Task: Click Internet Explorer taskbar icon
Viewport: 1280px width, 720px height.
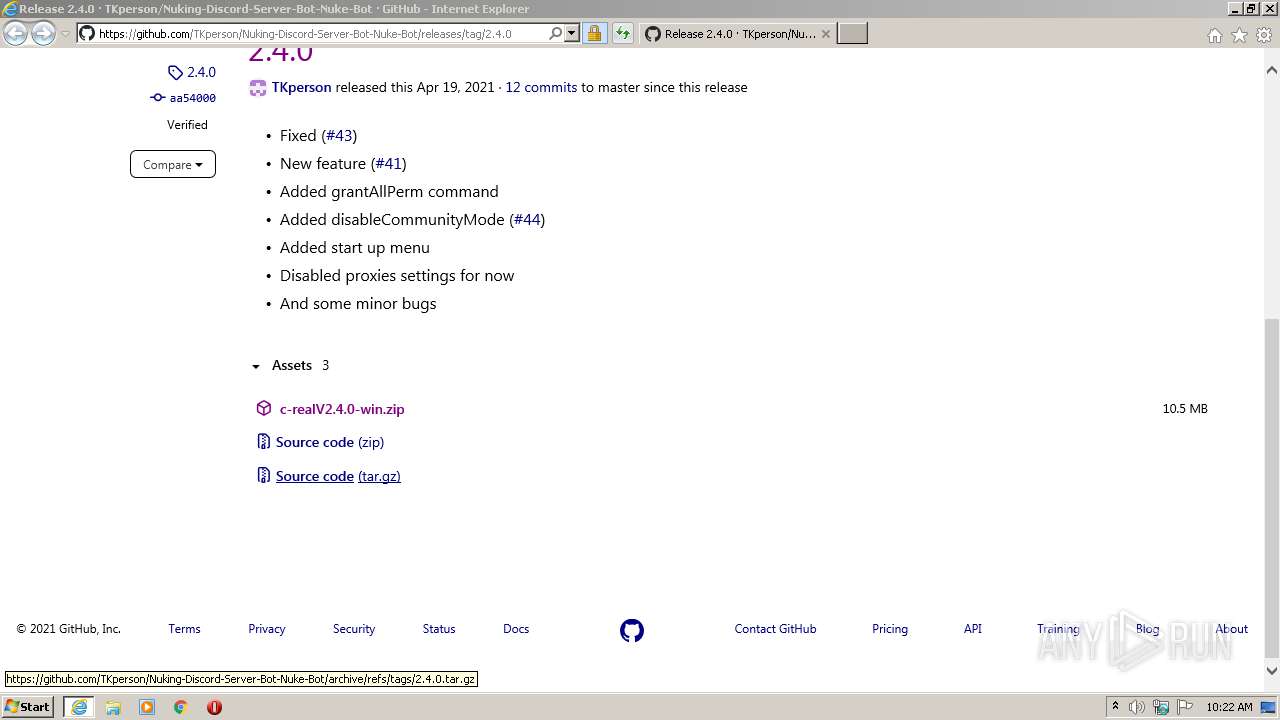Action: [79, 707]
